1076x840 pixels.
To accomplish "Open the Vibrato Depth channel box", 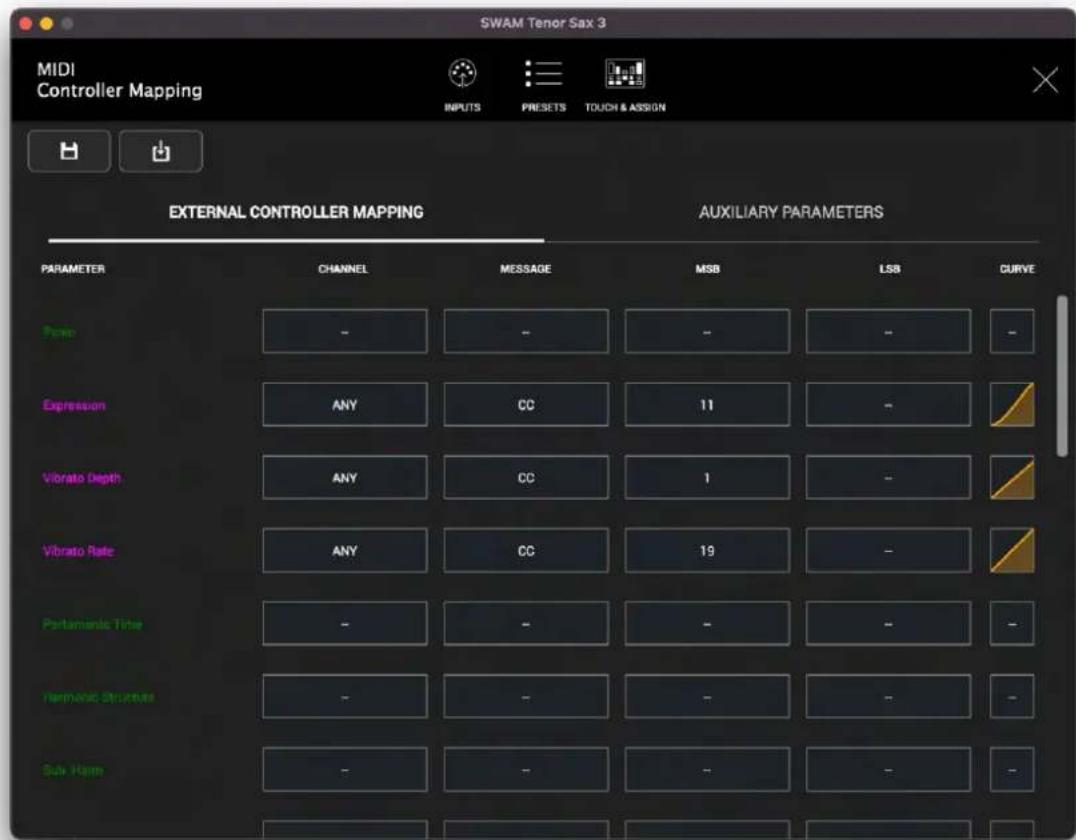I will [x=344, y=478].
